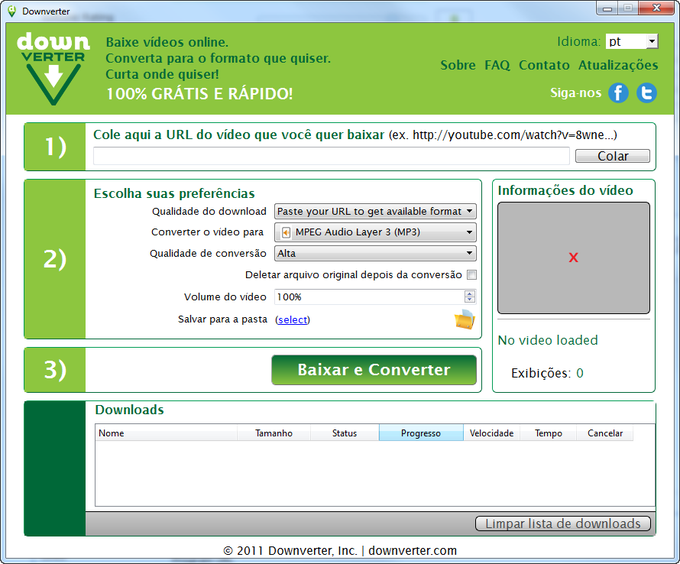
Task: Sort downloads by Tamanho column
Action: tap(274, 433)
